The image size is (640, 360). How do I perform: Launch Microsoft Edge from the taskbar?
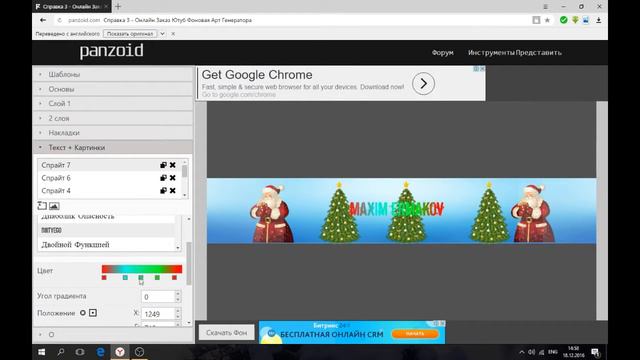(x=100, y=352)
